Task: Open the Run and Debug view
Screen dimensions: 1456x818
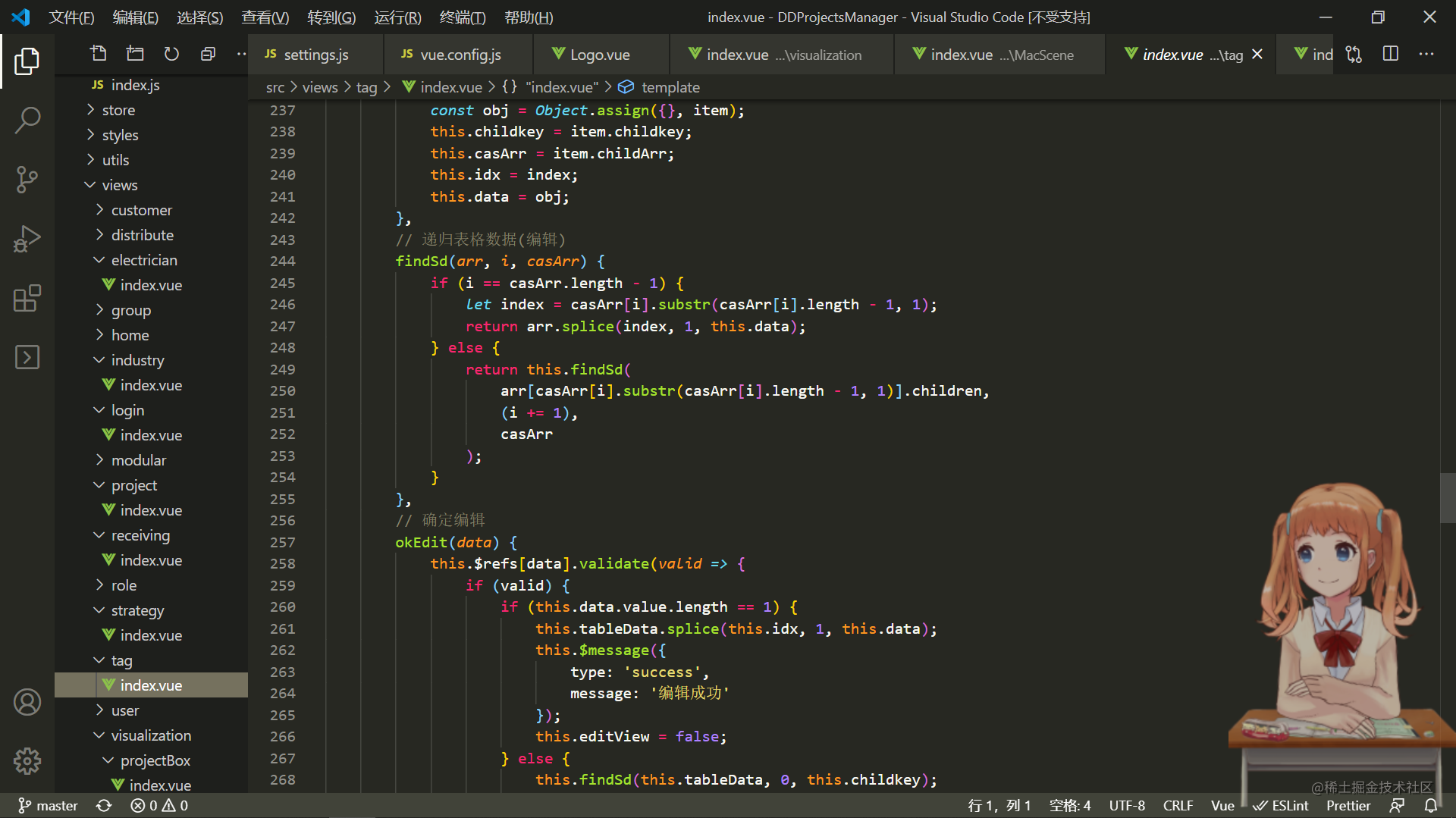Action: click(x=27, y=238)
